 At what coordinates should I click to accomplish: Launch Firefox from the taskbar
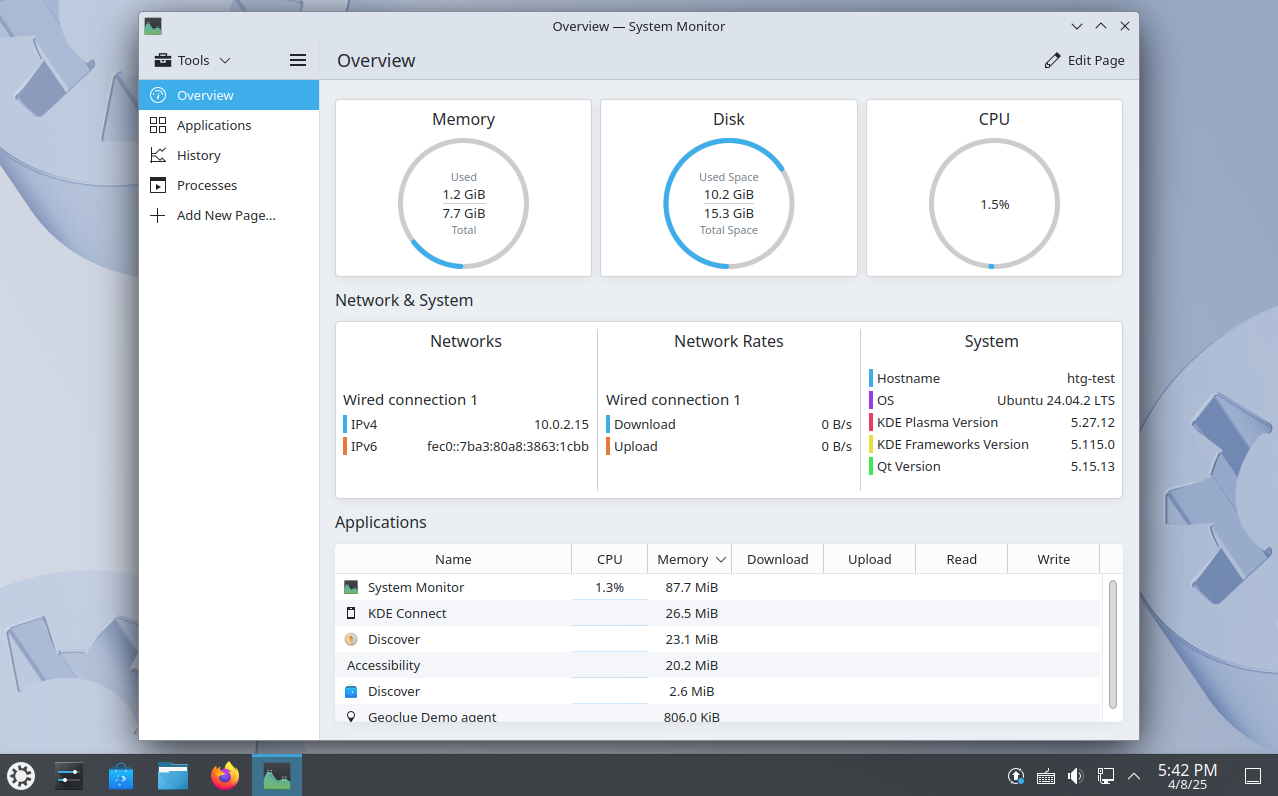(x=224, y=775)
